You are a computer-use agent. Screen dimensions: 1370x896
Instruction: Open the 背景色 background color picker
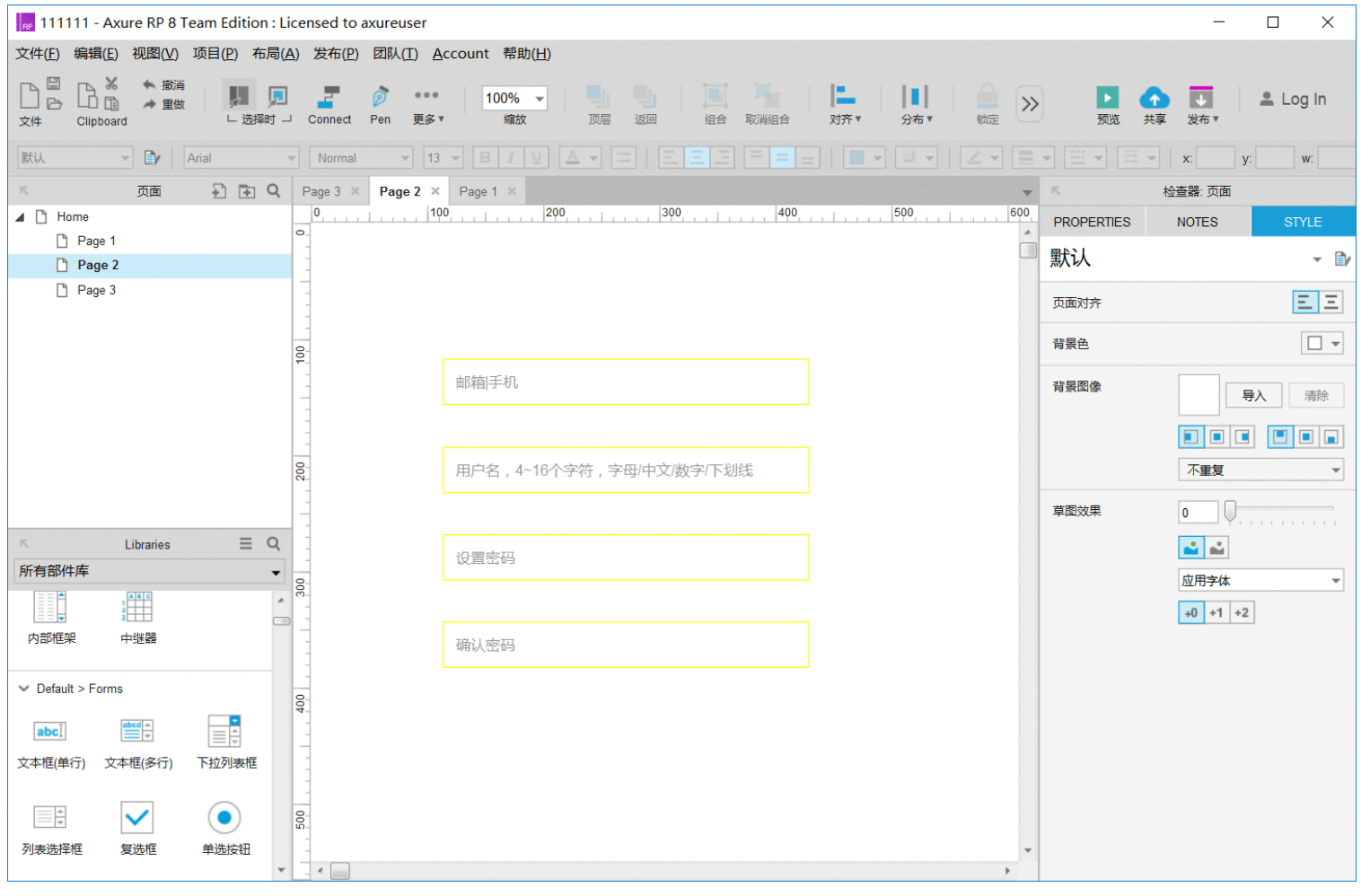(1322, 343)
